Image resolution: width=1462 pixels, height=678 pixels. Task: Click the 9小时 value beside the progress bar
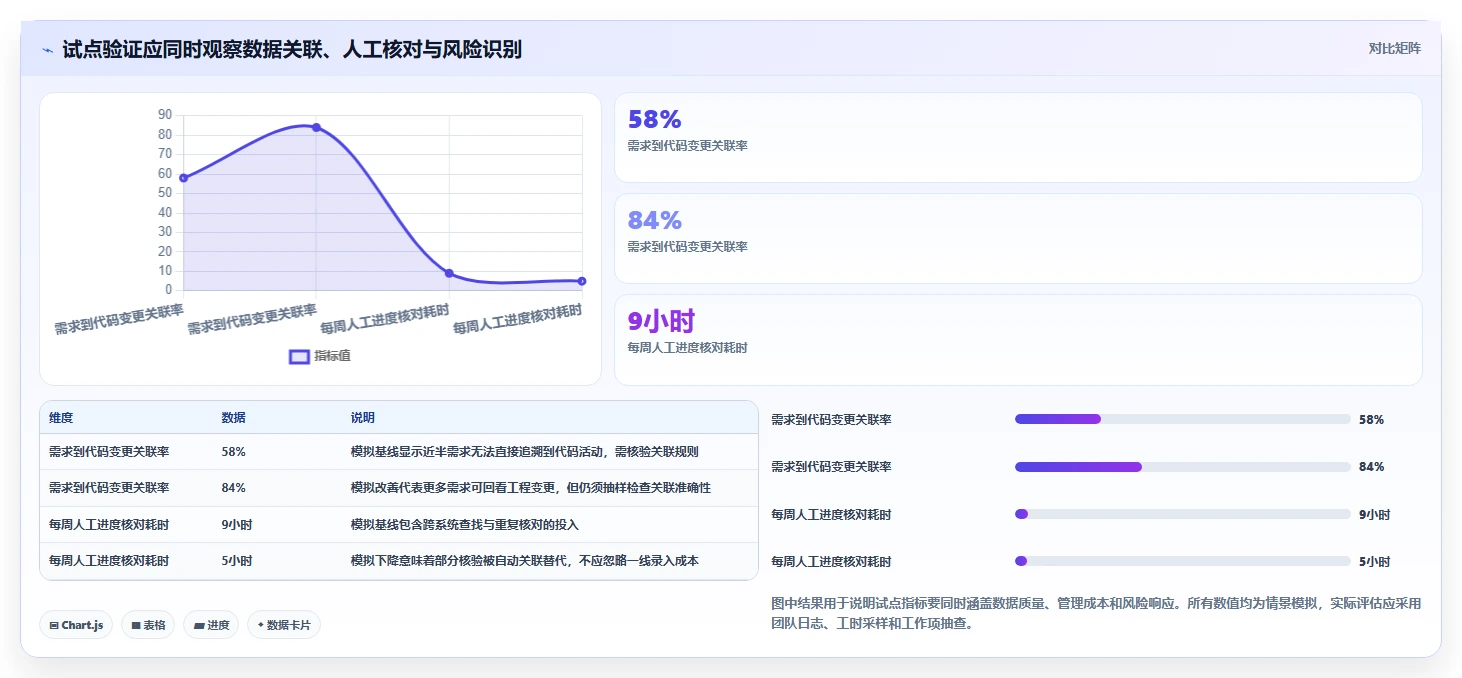[1374, 515]
